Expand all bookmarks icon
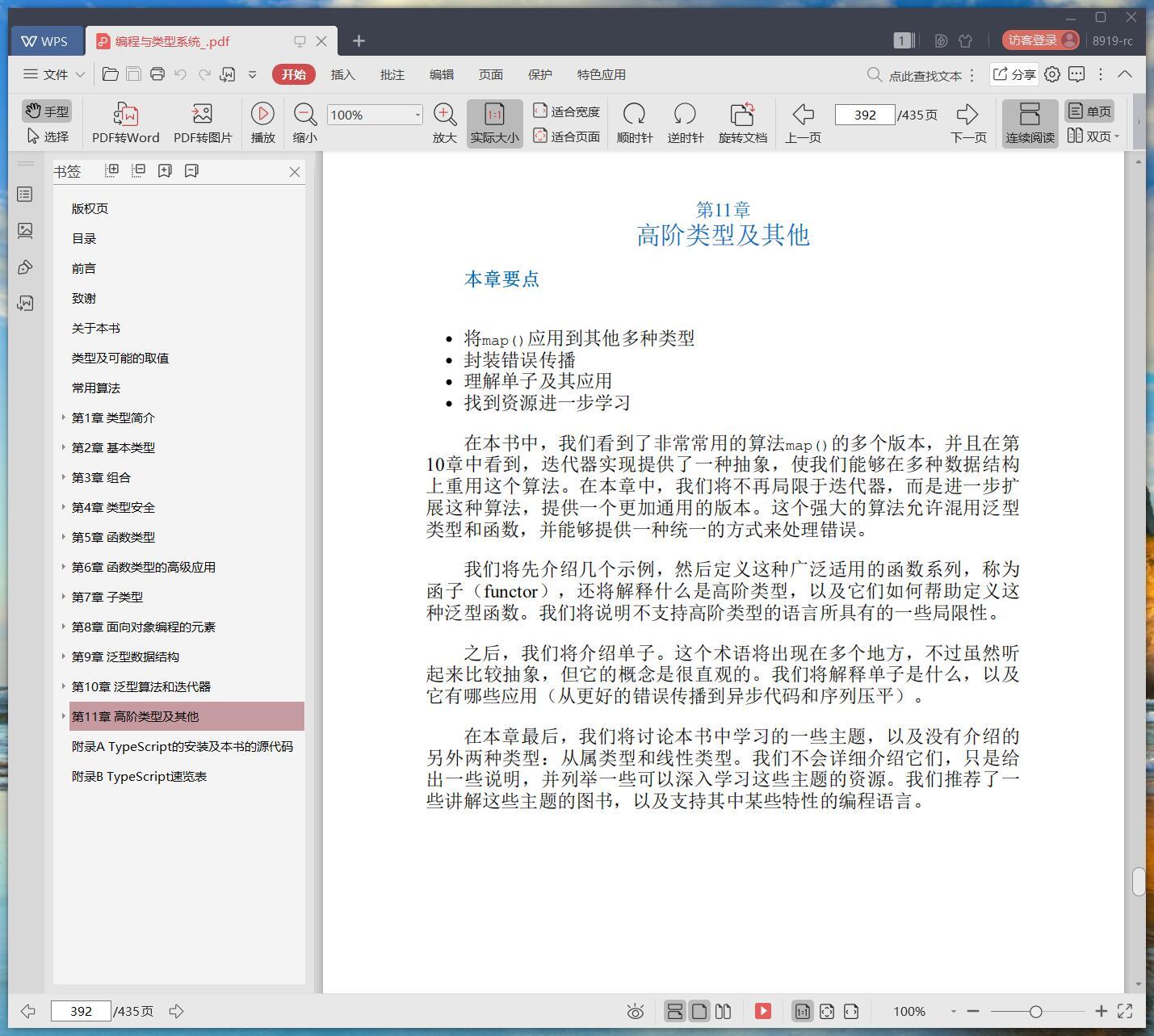1154x1036 pixels. [x=112, y=170]
